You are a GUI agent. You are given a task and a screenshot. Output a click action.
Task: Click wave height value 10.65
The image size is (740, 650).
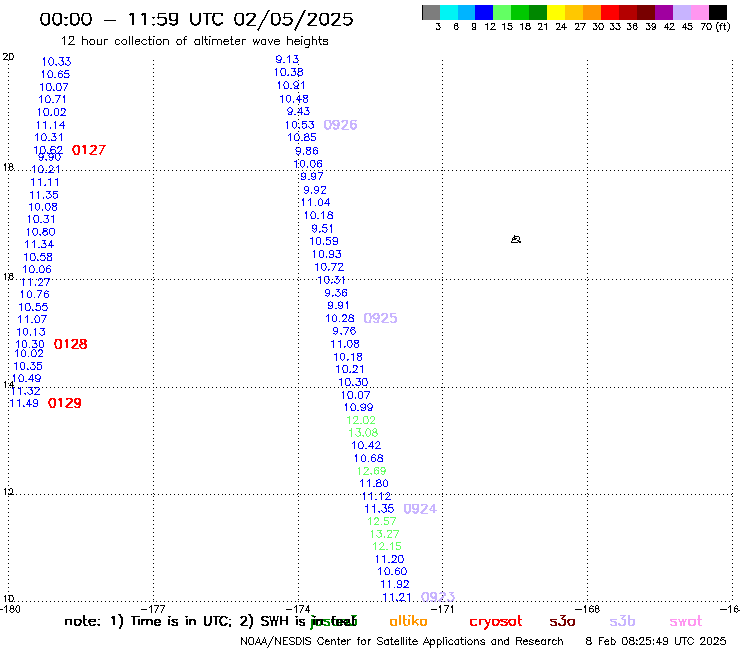coord(55,75)
